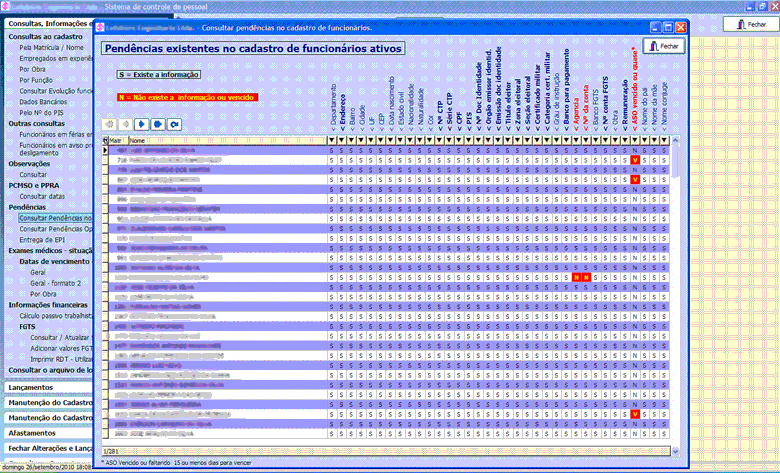Click the greyed previous-record navigation icon
The height and width of the screenshot is (473, 780).
pyautogui.click(x=125, y=124)
